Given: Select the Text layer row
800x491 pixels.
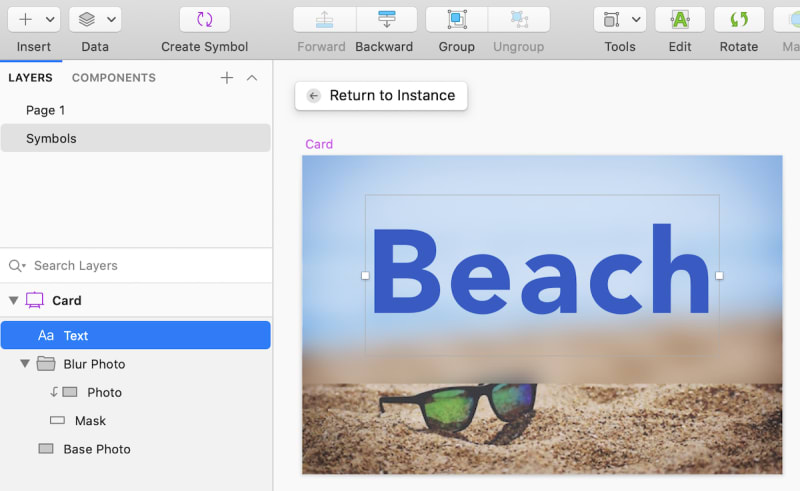Looking at the screenshot, I should [136, 335].
